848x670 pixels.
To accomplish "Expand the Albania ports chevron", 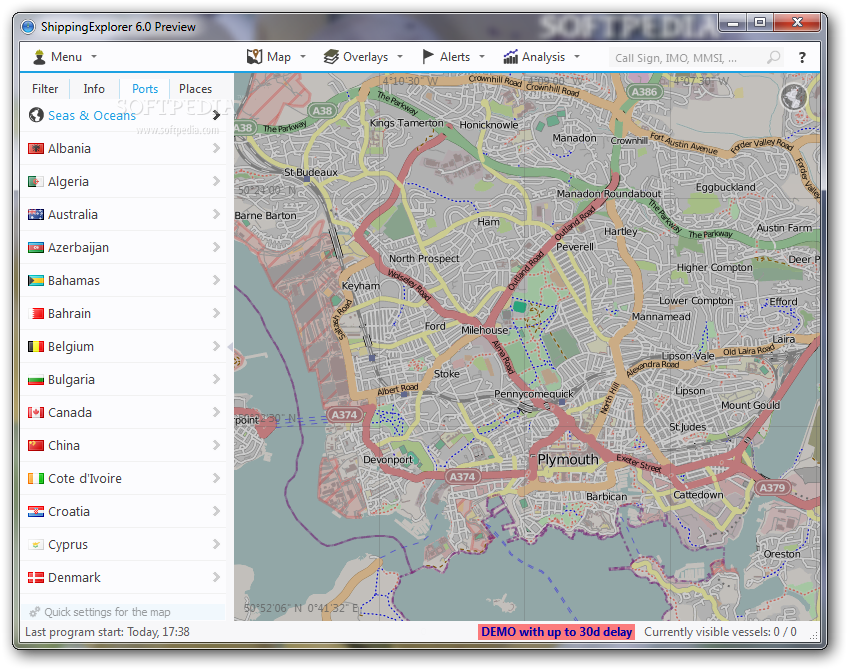I will pos(216,148).
